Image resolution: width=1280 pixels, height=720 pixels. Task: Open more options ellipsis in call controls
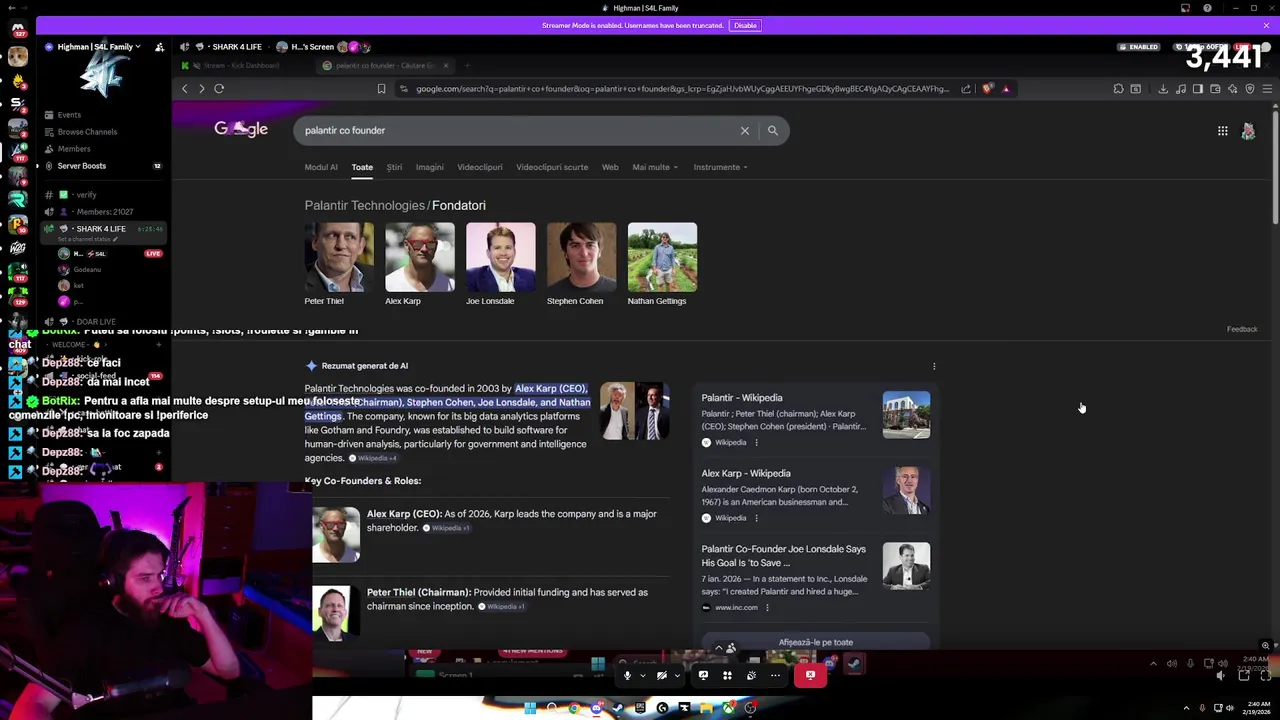coord(775,676)
